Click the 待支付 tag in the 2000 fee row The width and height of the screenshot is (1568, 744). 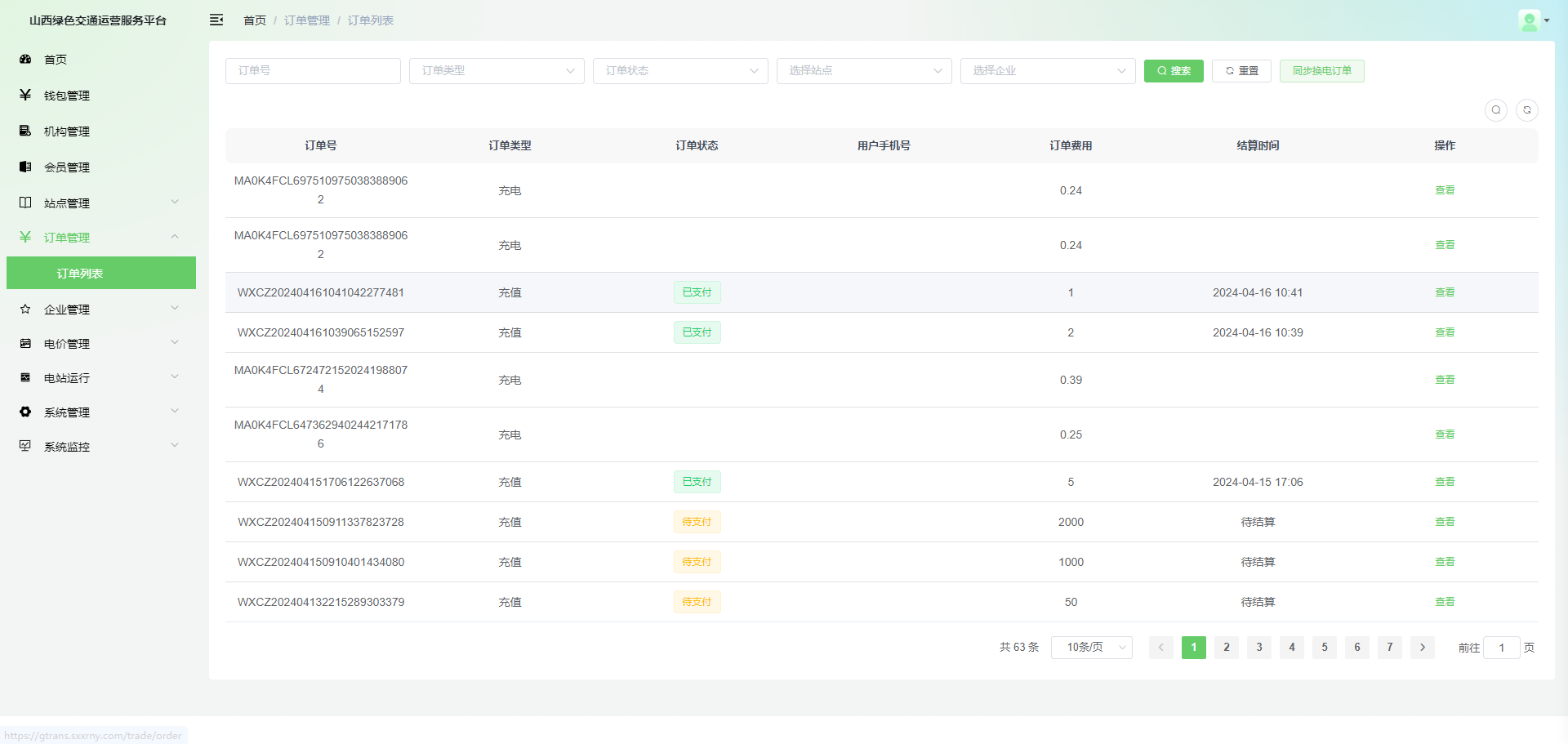pos(697,522)
